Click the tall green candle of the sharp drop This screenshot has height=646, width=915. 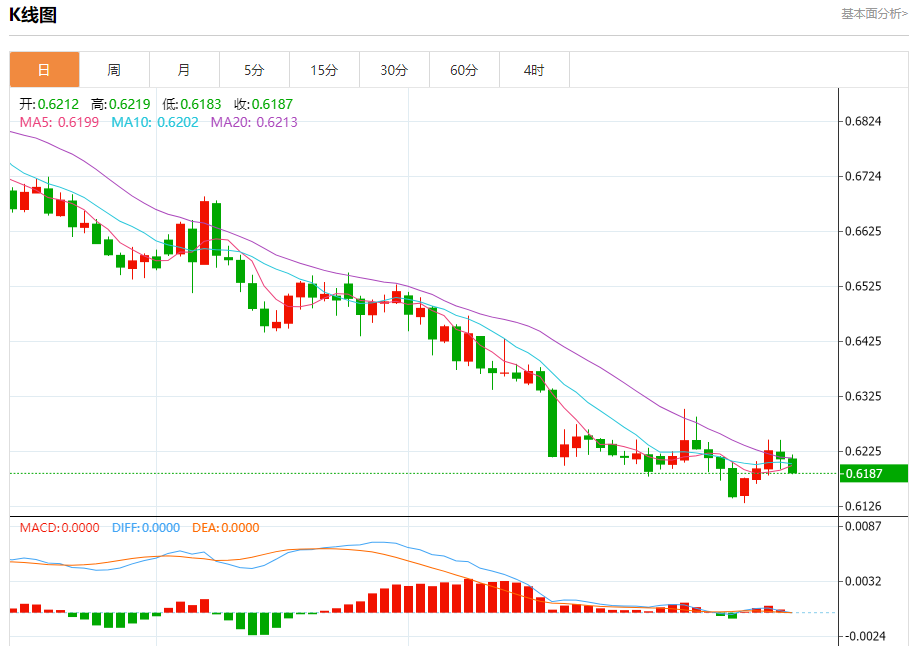click(x=552, y=423)
